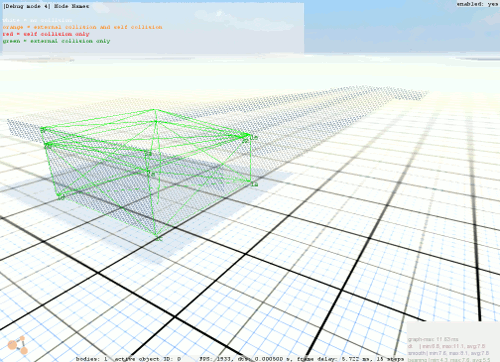The width and height of the screenshot is (500, 362).
Task: Click the FPS readout in the status bar
Action: (x=217, y=359)
